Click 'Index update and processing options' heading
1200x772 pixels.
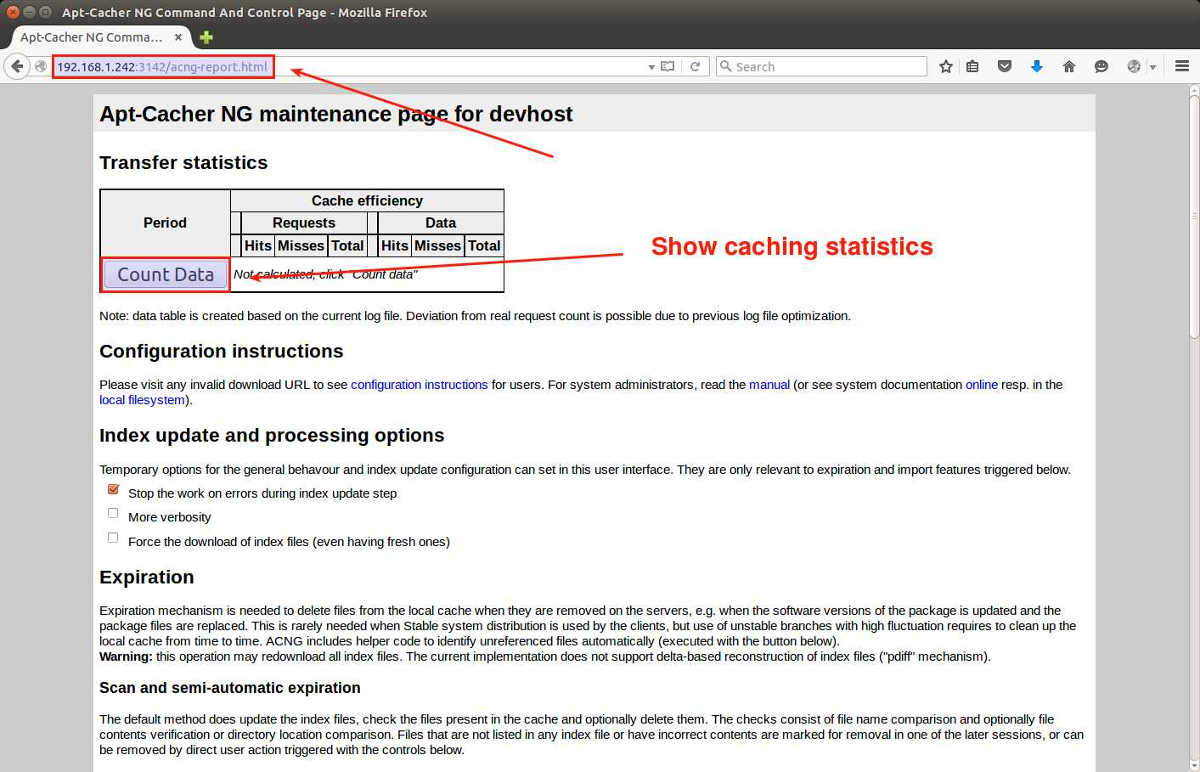pos(272,436)
